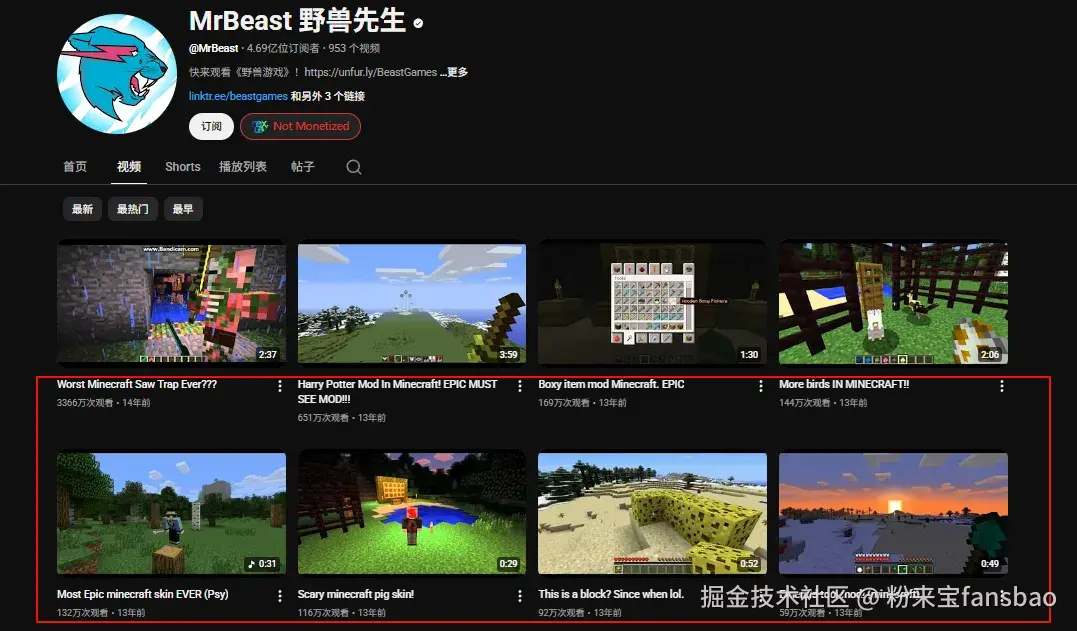This screenshot has width=1077, height=631.
Task: Open more options for Worst Minecraft Saw Trap video
Action: [280, 386]
